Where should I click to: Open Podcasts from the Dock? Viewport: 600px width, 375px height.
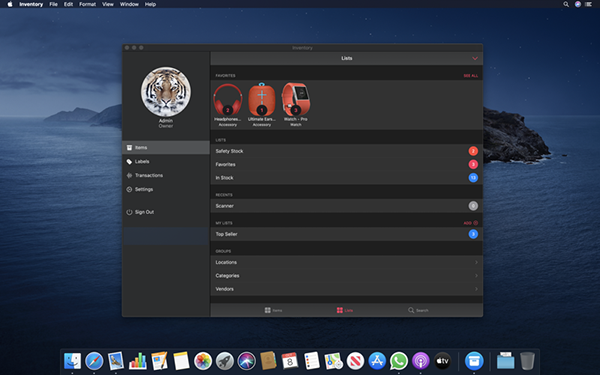(x=421, y=361)
